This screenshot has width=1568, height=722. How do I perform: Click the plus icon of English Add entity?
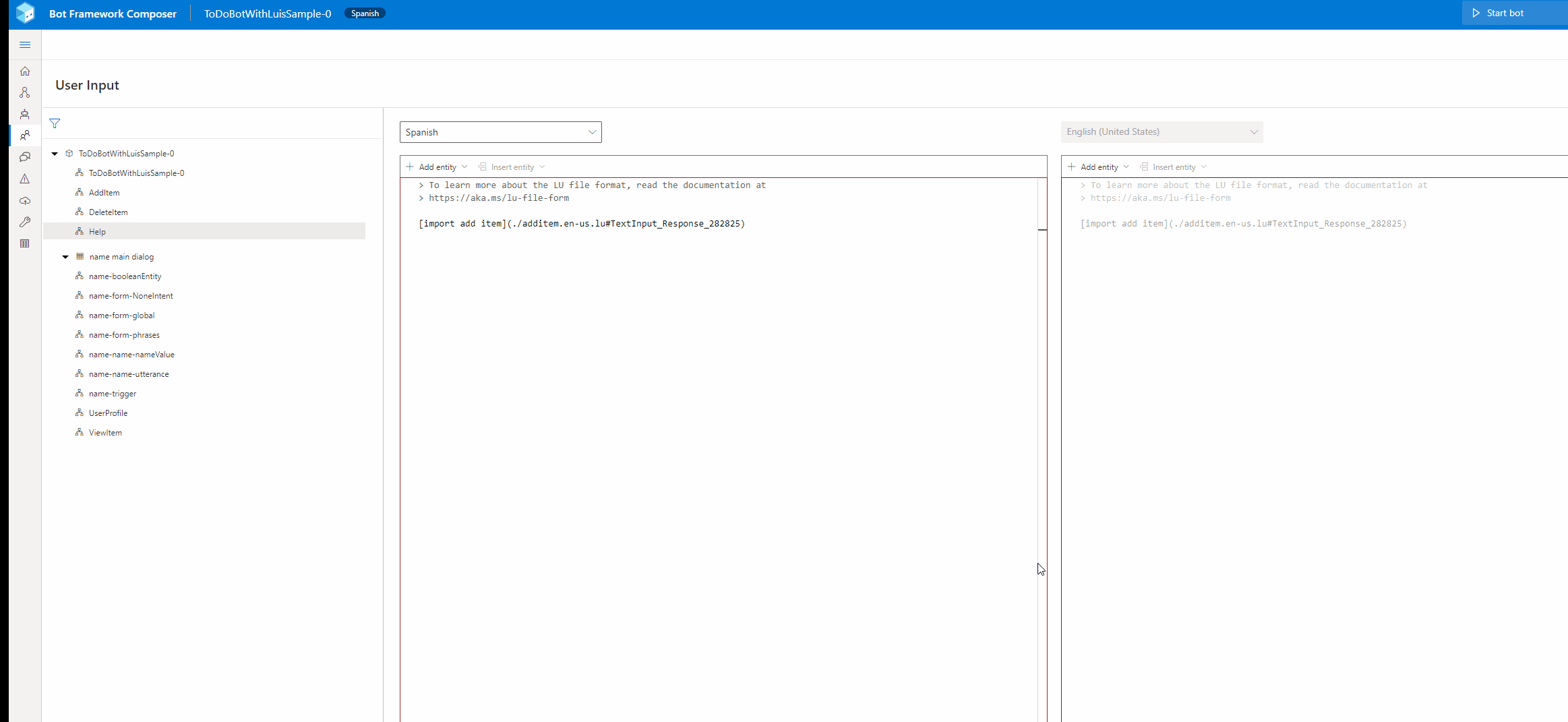pos(1072,167)
